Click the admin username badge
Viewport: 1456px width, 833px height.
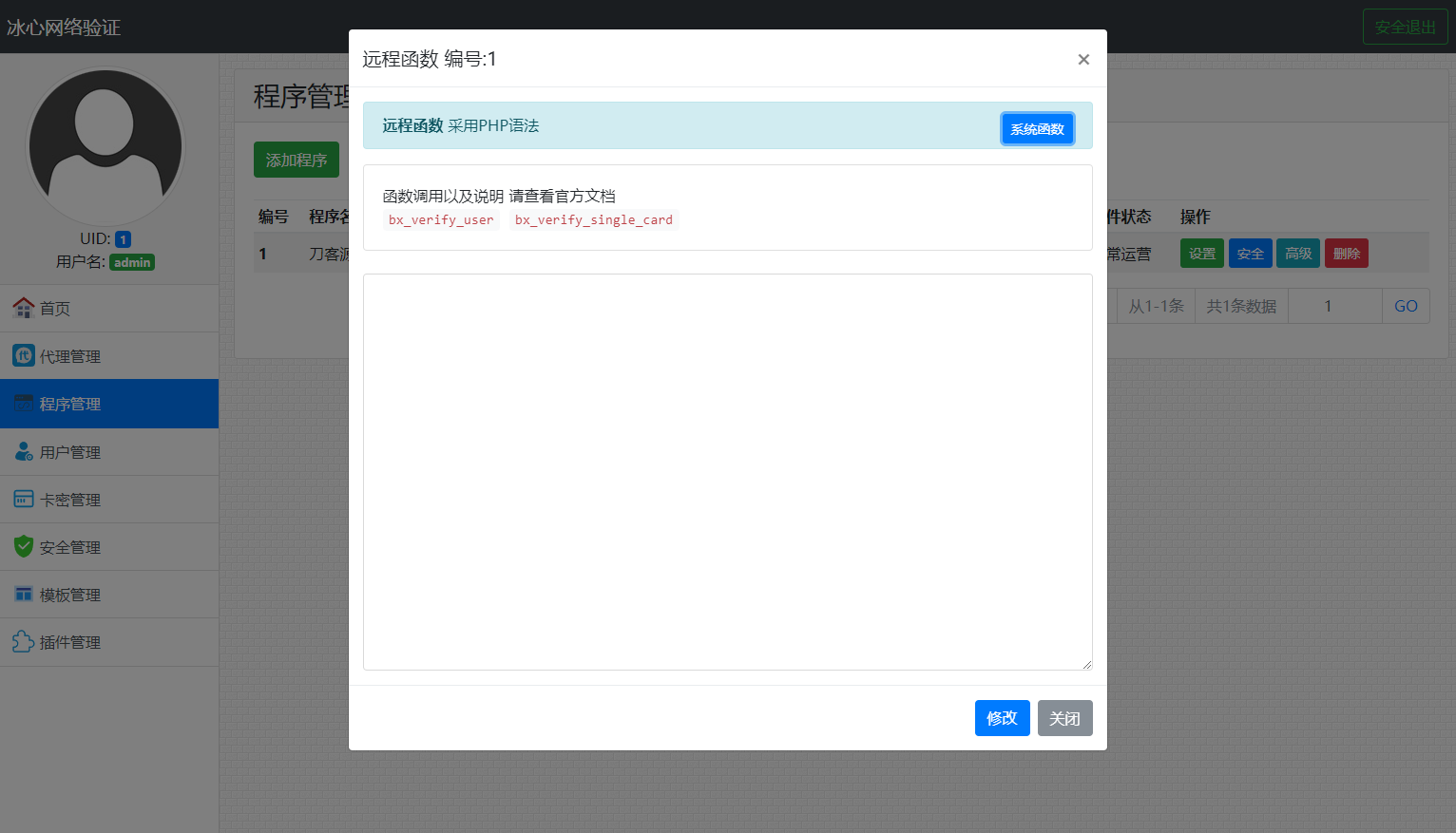coord(132,262)
